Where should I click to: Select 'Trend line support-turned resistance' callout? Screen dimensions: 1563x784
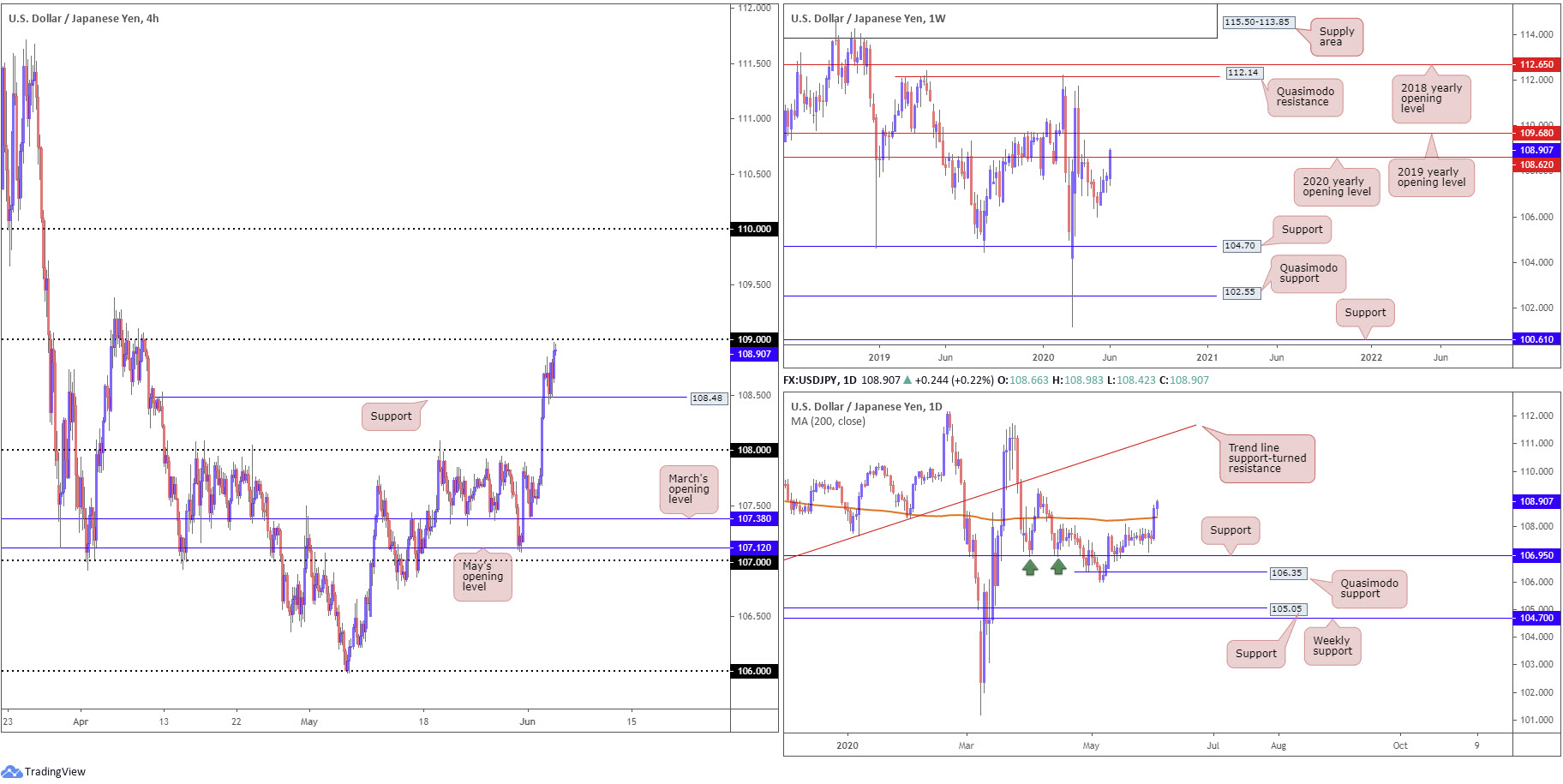(x=1267, y=458)
